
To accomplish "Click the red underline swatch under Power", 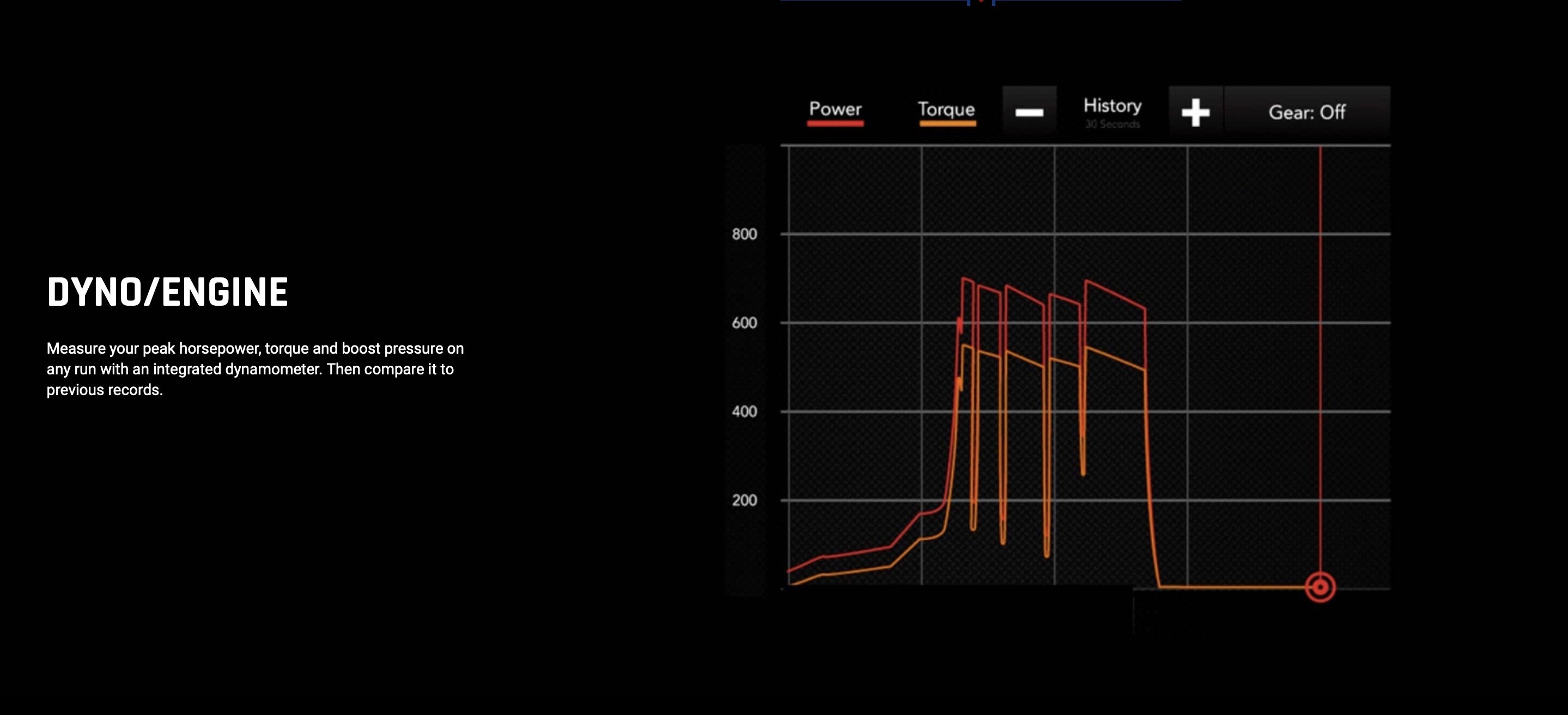I will click(x=835, y=124).
